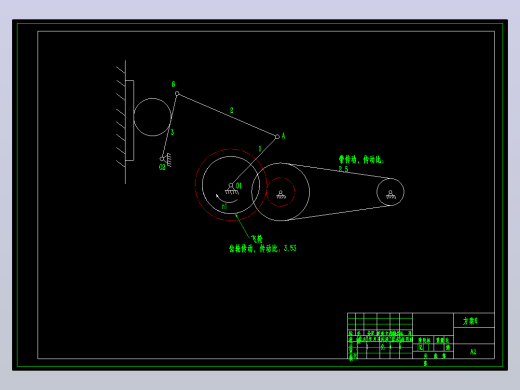Select the link number 2 label
Image resolution: width=520 pixels, height=390 pixels.
tap(232, 110)
